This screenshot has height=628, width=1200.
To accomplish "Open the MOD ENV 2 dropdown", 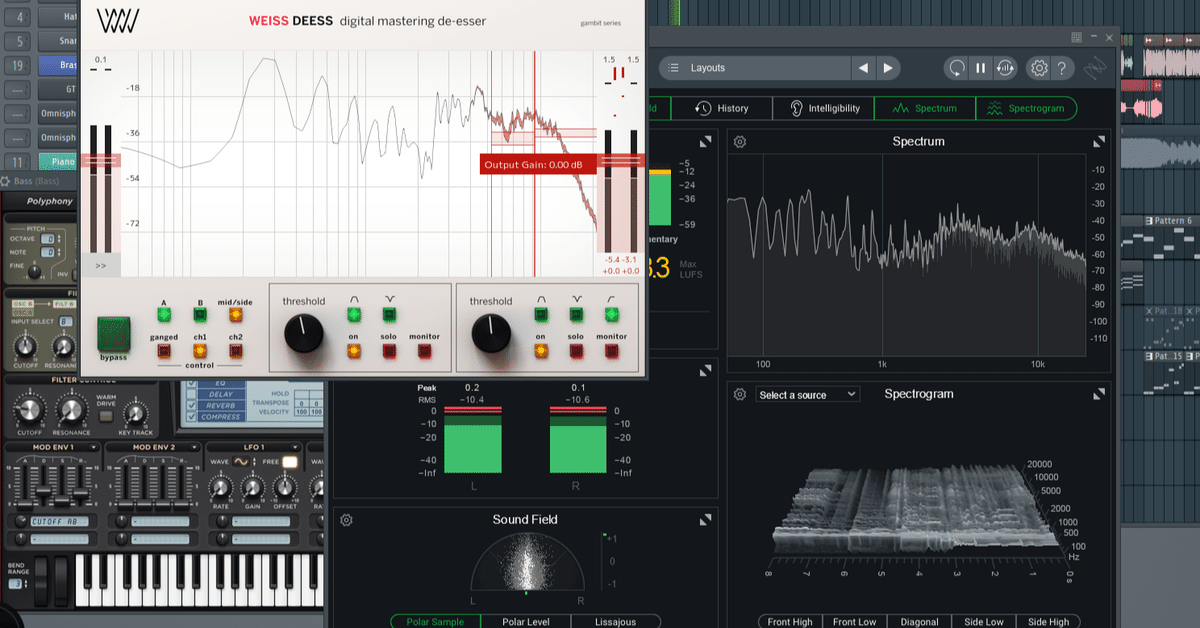I will (x=192, y=447).
